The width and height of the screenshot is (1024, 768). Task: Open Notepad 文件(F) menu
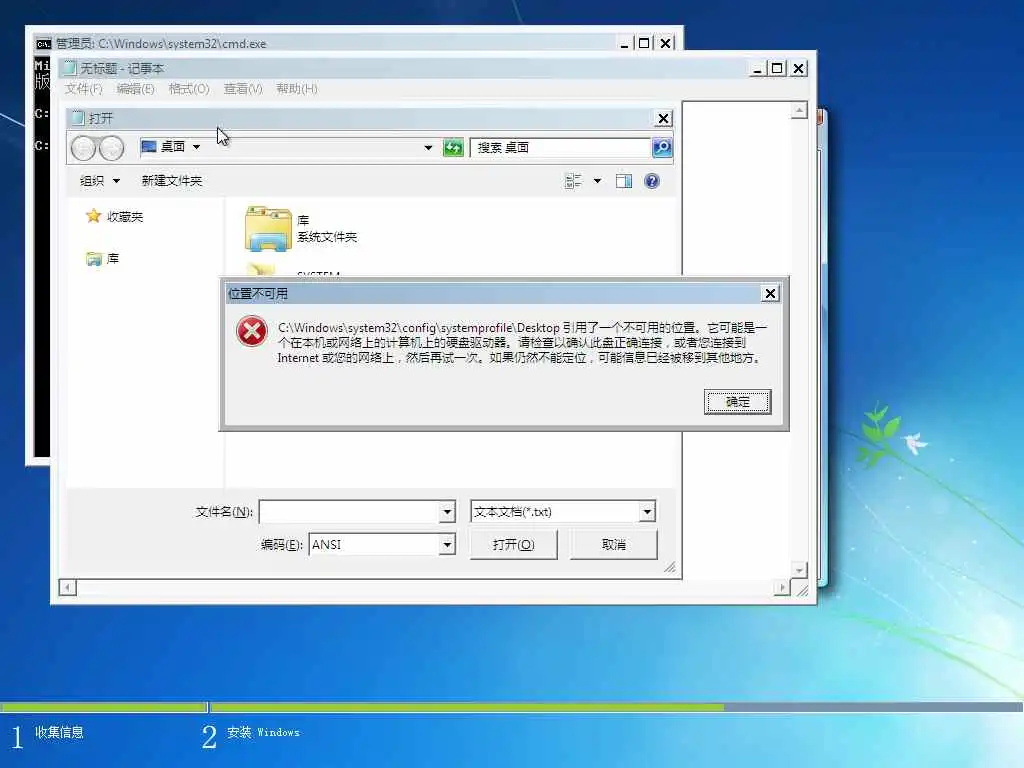[84, 89]
